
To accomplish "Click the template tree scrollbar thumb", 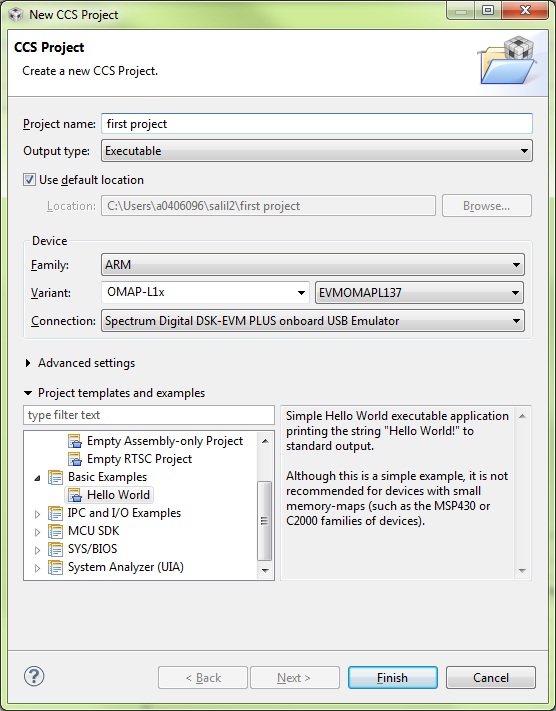I will tap(264, 521).
